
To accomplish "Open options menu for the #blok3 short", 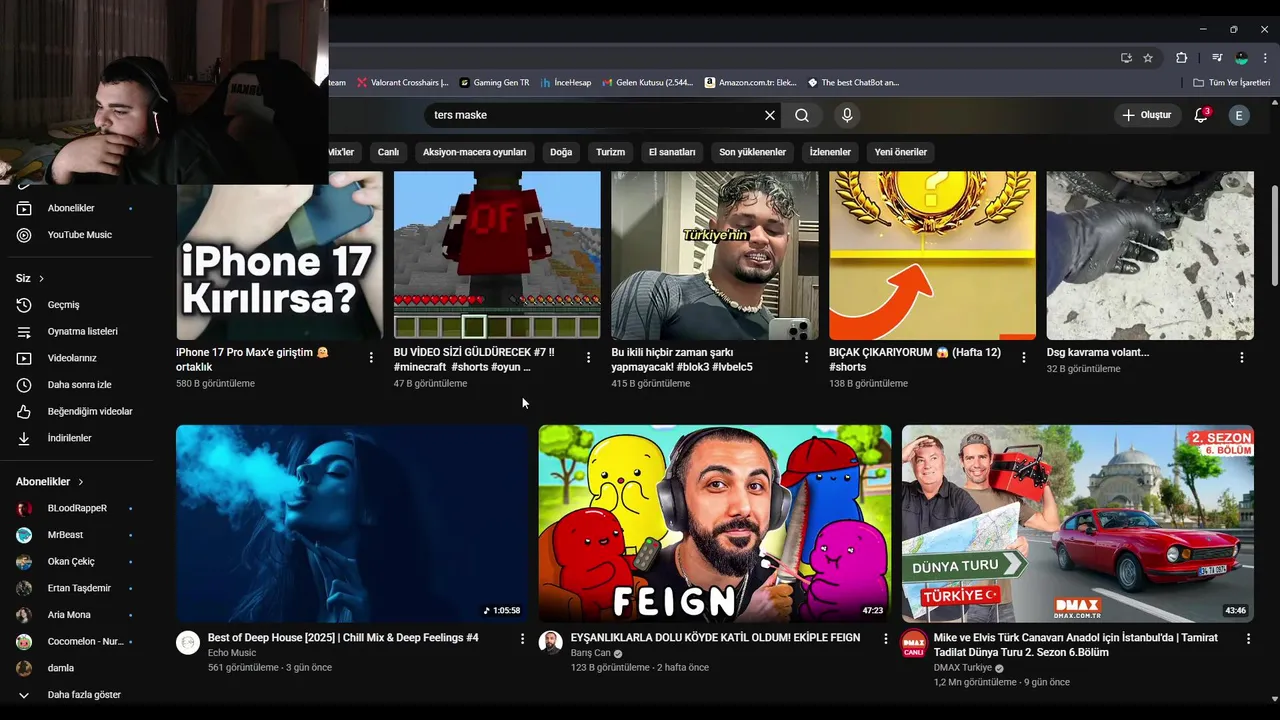I will (806, 357).
